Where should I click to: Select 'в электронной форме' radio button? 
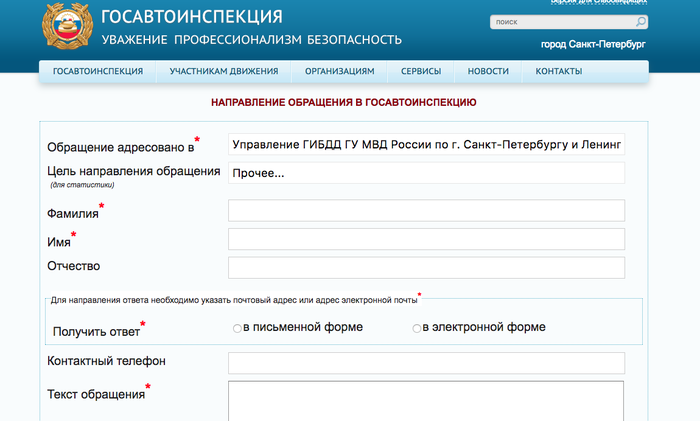pyautogui.click(x=417, y=328)
